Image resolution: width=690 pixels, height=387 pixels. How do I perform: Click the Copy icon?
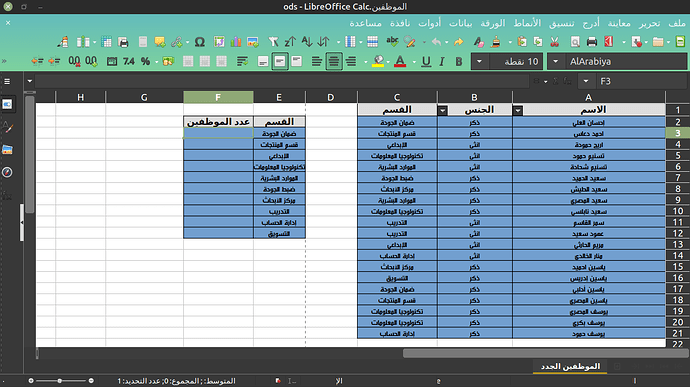(538, 42)
